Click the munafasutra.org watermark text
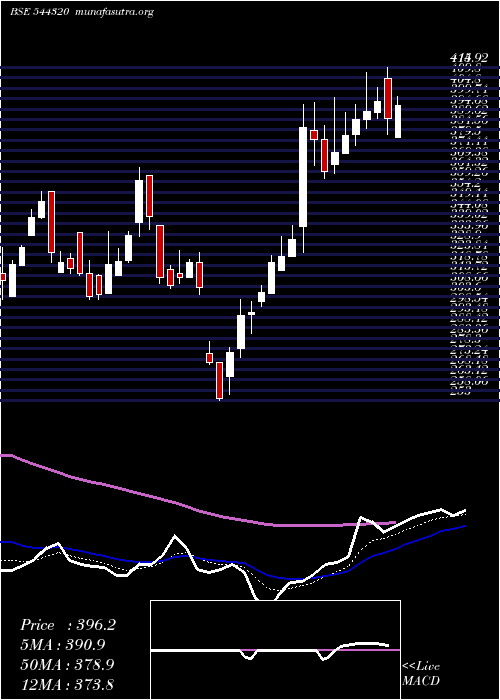The height and width of the screenshot is (700, 500). (115, 12)
